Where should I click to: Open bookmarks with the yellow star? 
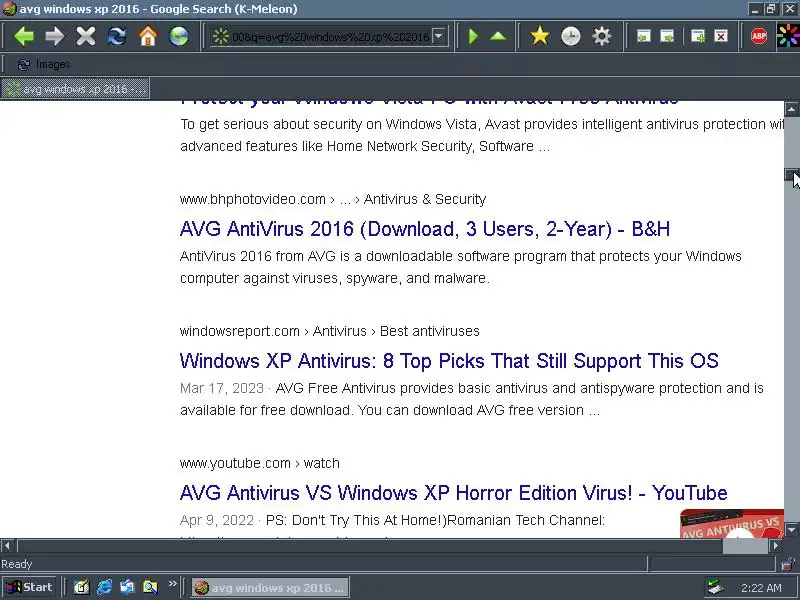click(x=540, y=36)
